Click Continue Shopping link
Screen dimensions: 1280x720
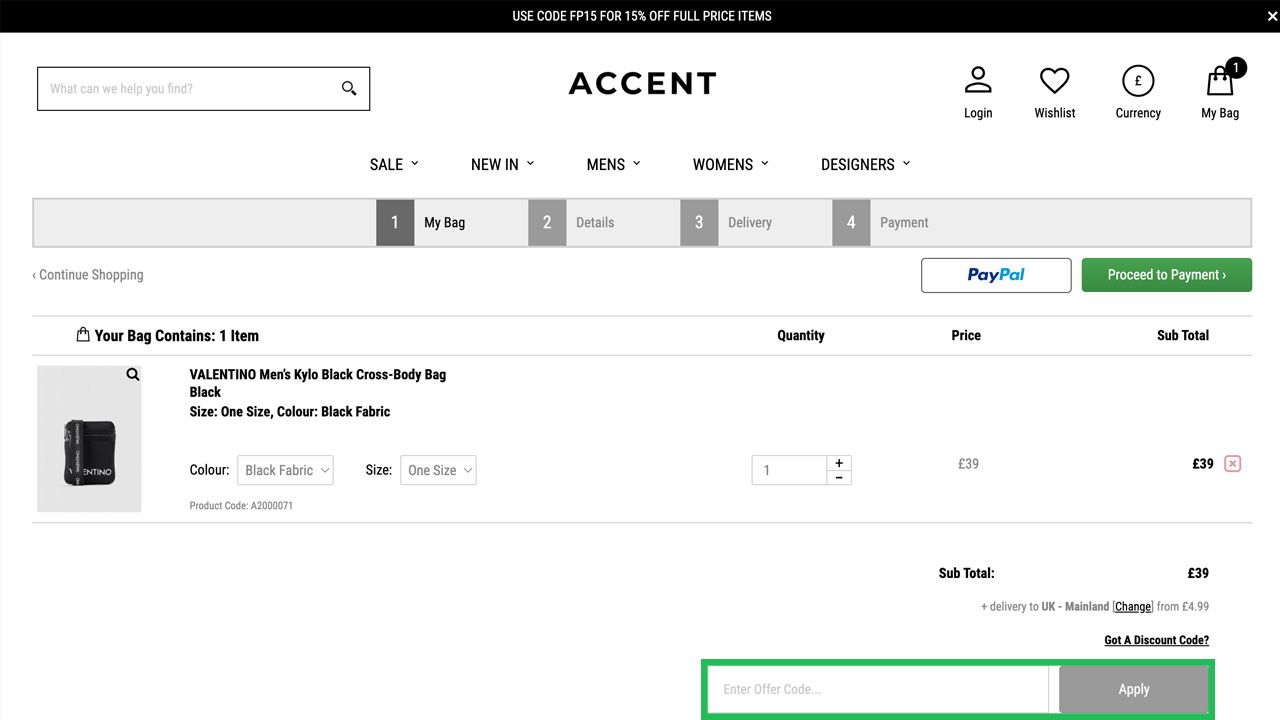[x=88, y=275]
